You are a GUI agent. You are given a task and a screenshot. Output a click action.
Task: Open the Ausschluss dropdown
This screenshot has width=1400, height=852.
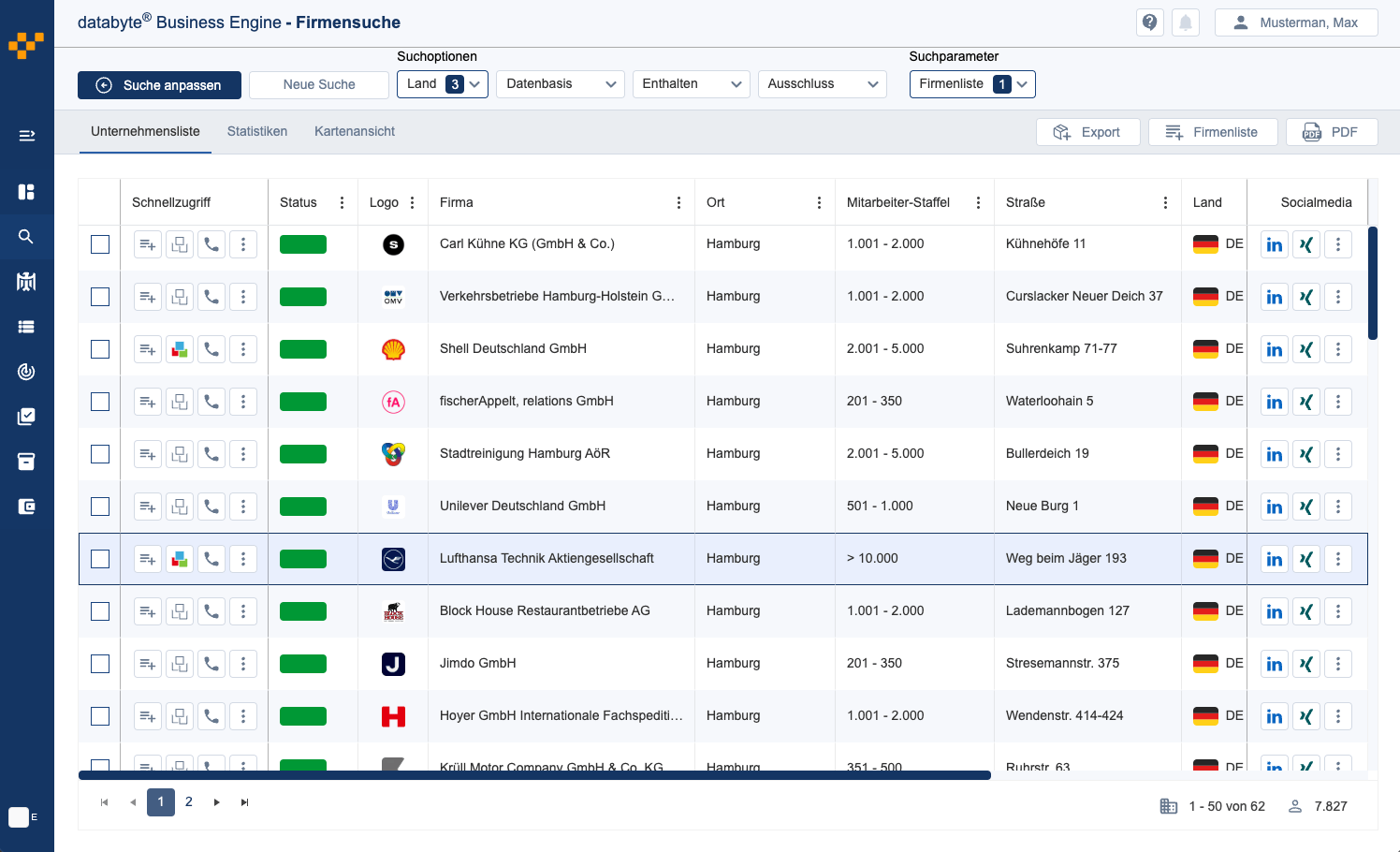coord(822,84)
